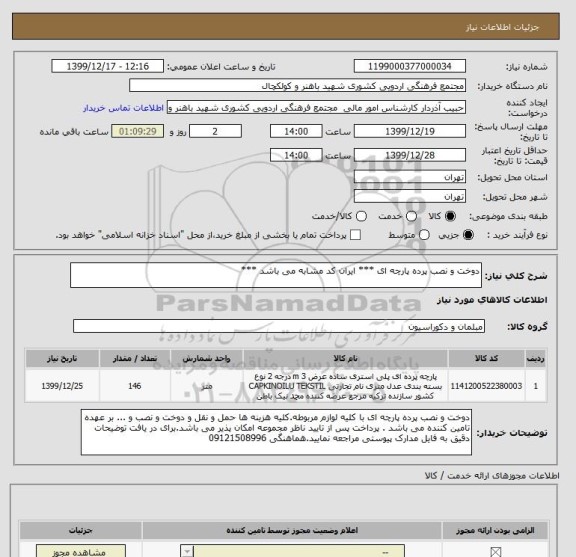This screenshot has height=557, width=576.
Task: Select the کالا radio button
Action: [450, 216]
